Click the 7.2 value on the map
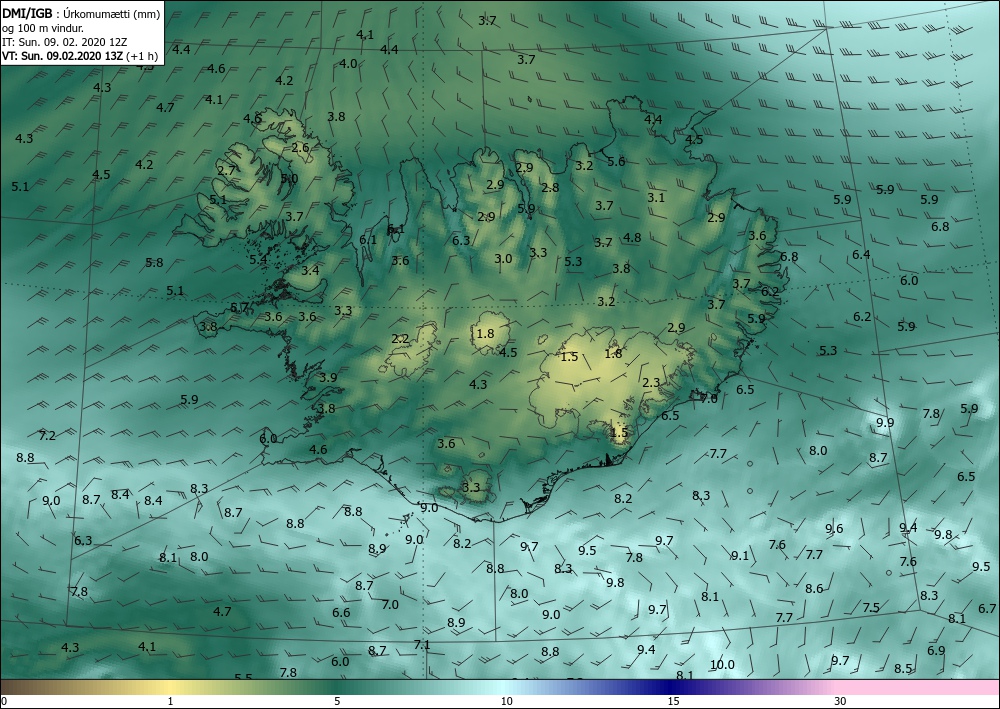1000x709 pixels. [47, 435]
